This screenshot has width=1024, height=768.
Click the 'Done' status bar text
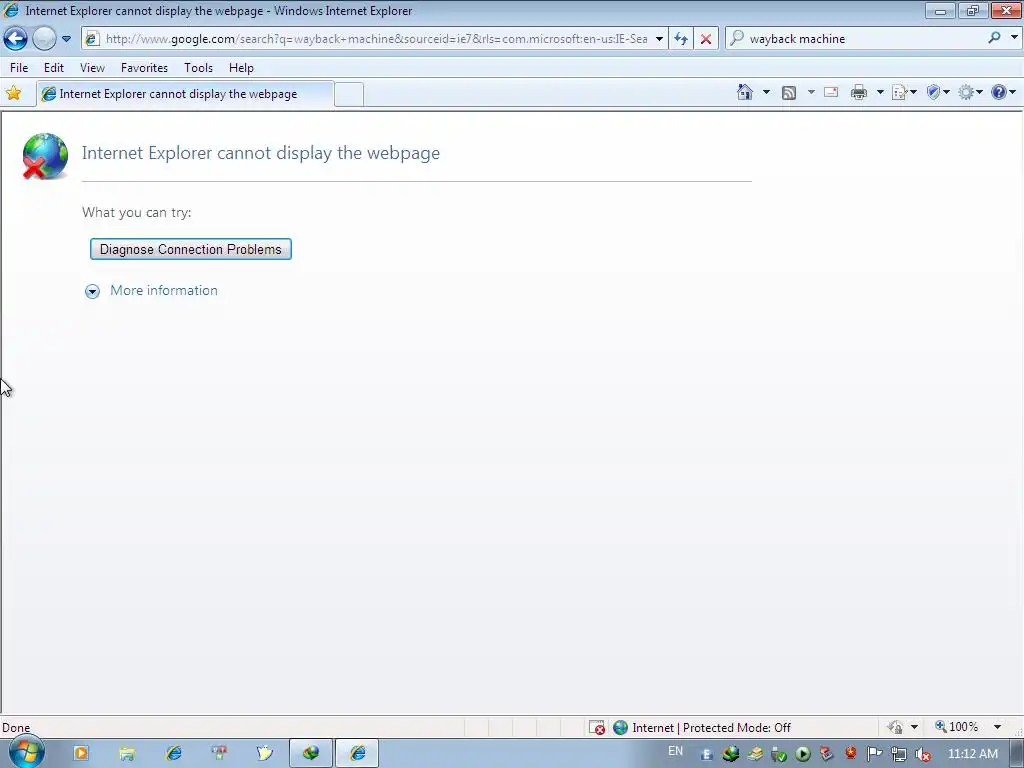[16, 728]
